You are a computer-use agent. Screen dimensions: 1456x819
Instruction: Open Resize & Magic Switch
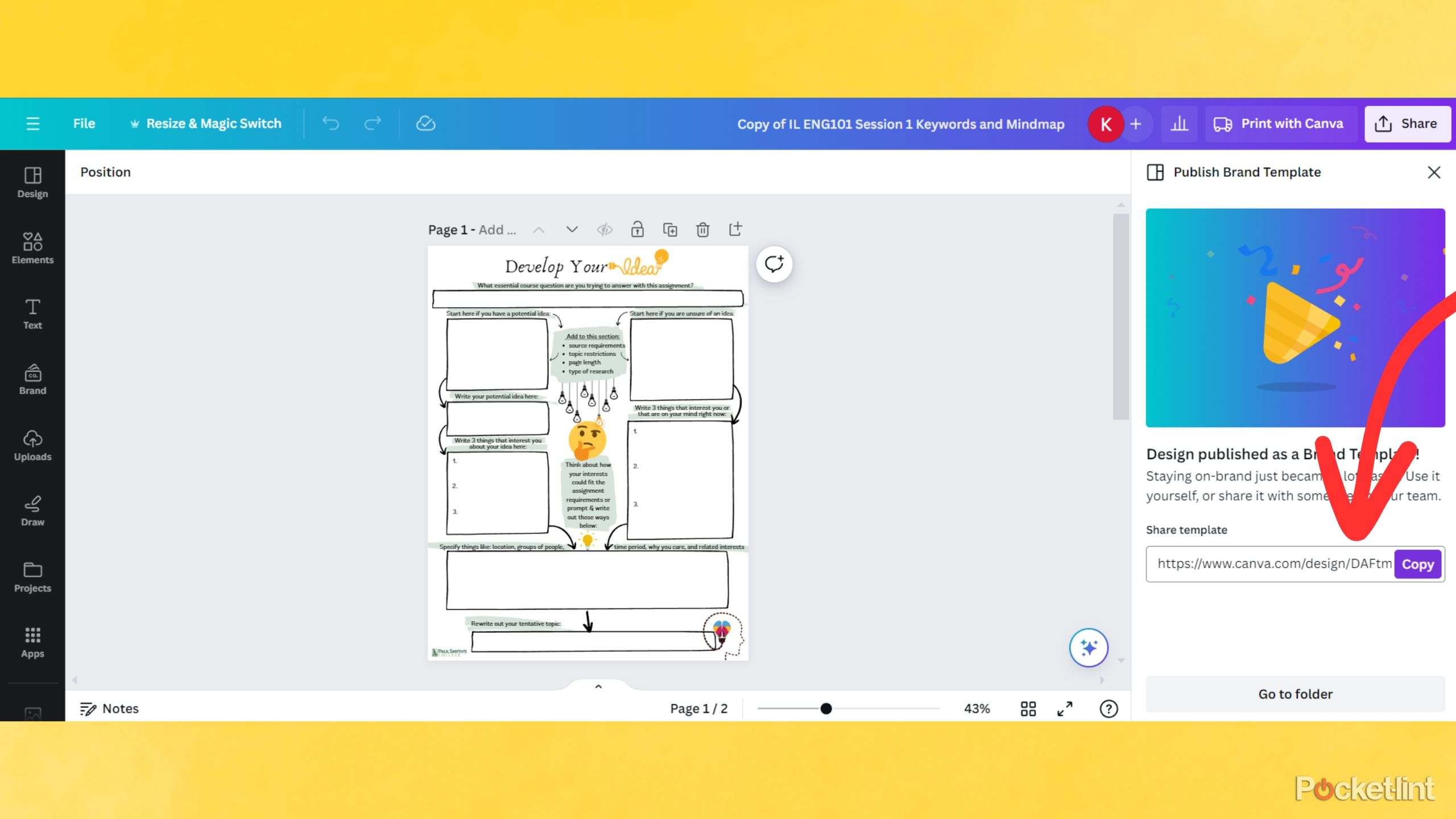(206, 123)
